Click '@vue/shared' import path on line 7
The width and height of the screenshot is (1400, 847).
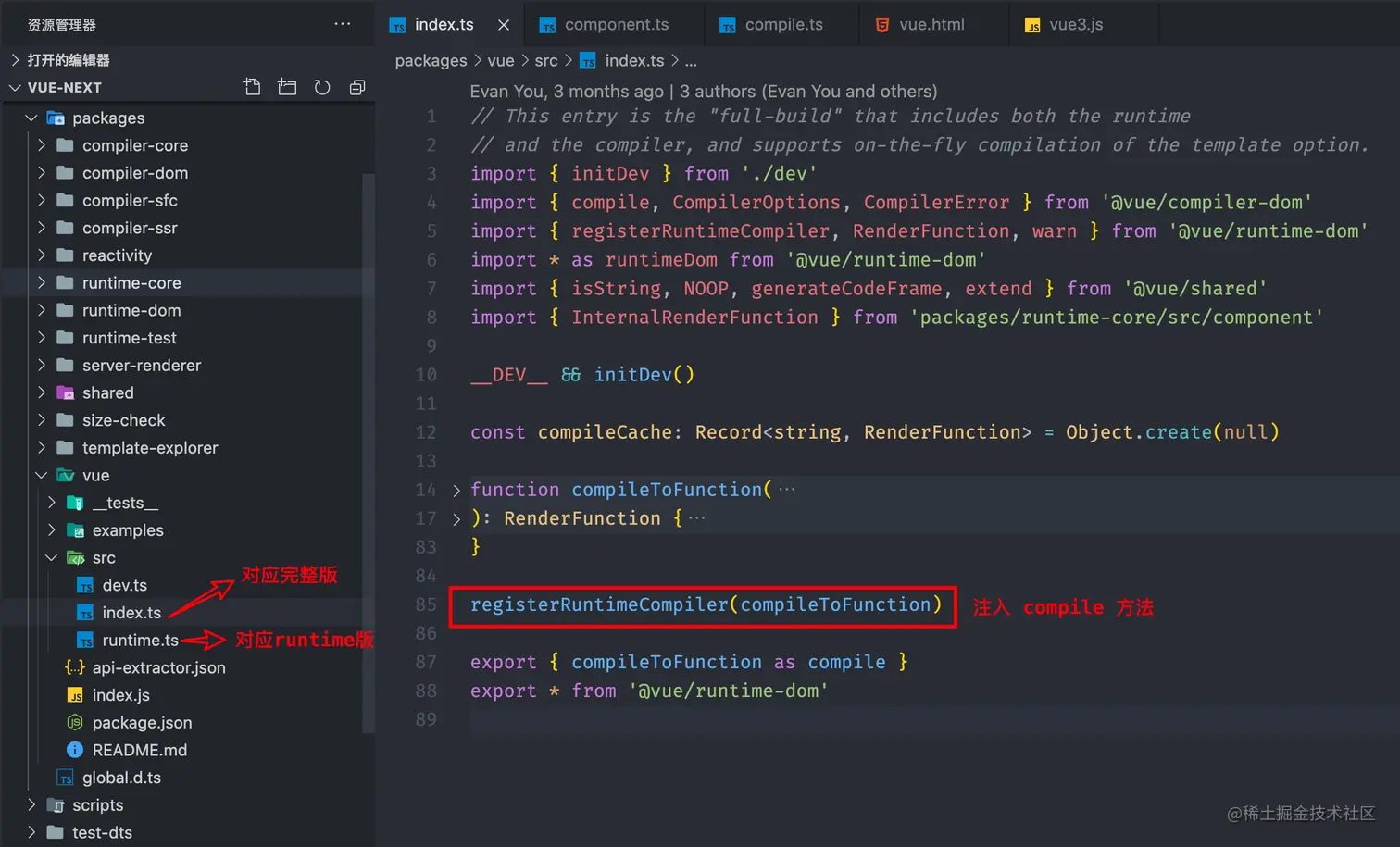[x=1194, y=289]
